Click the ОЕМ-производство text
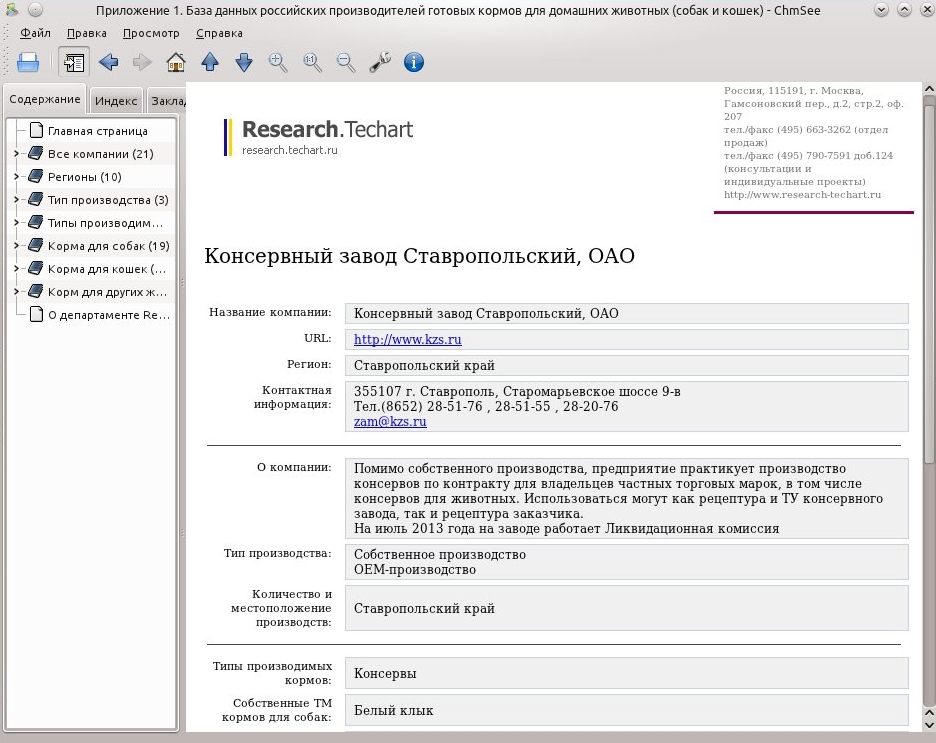This screenshot has width=936, height=743. 415,570
